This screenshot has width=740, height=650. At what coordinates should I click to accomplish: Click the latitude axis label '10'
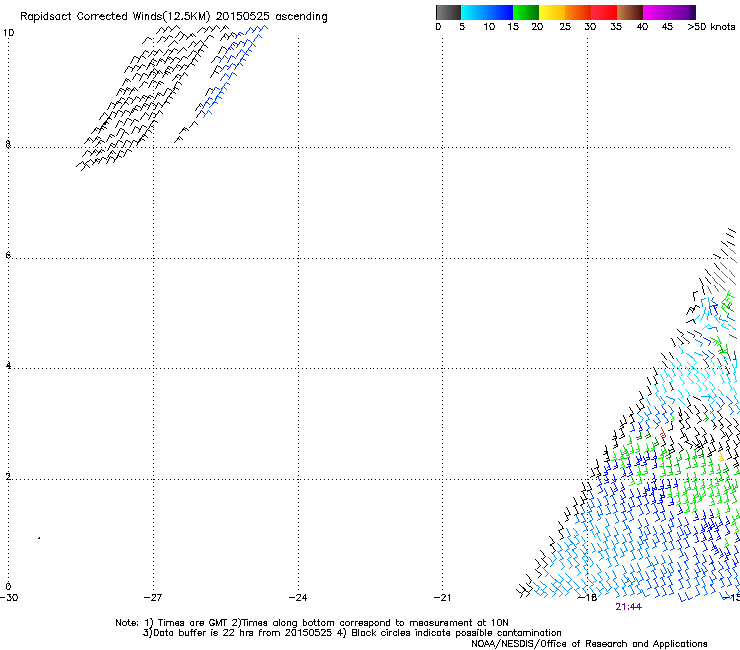pyautogui.click(x=8, y=33)
